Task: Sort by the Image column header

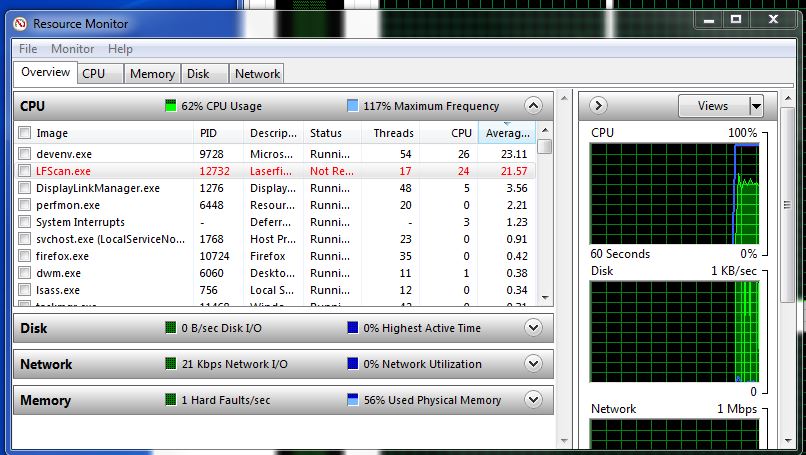Action: coord(103,133)
